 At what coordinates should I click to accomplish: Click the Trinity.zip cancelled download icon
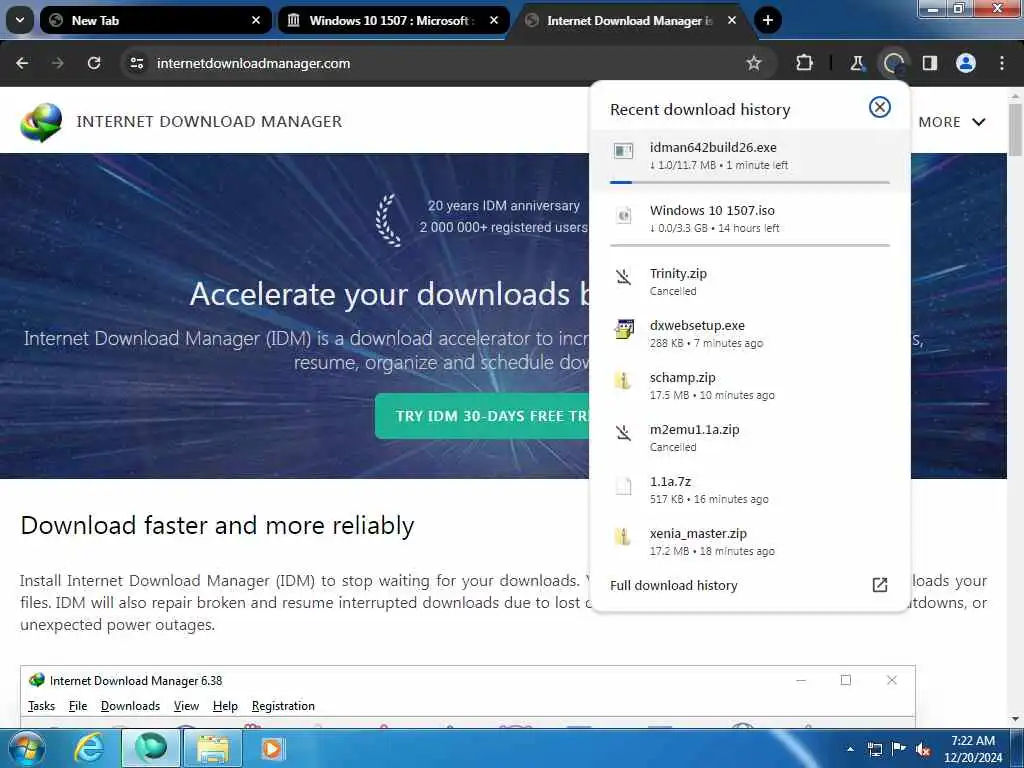[x=624, y=277]
